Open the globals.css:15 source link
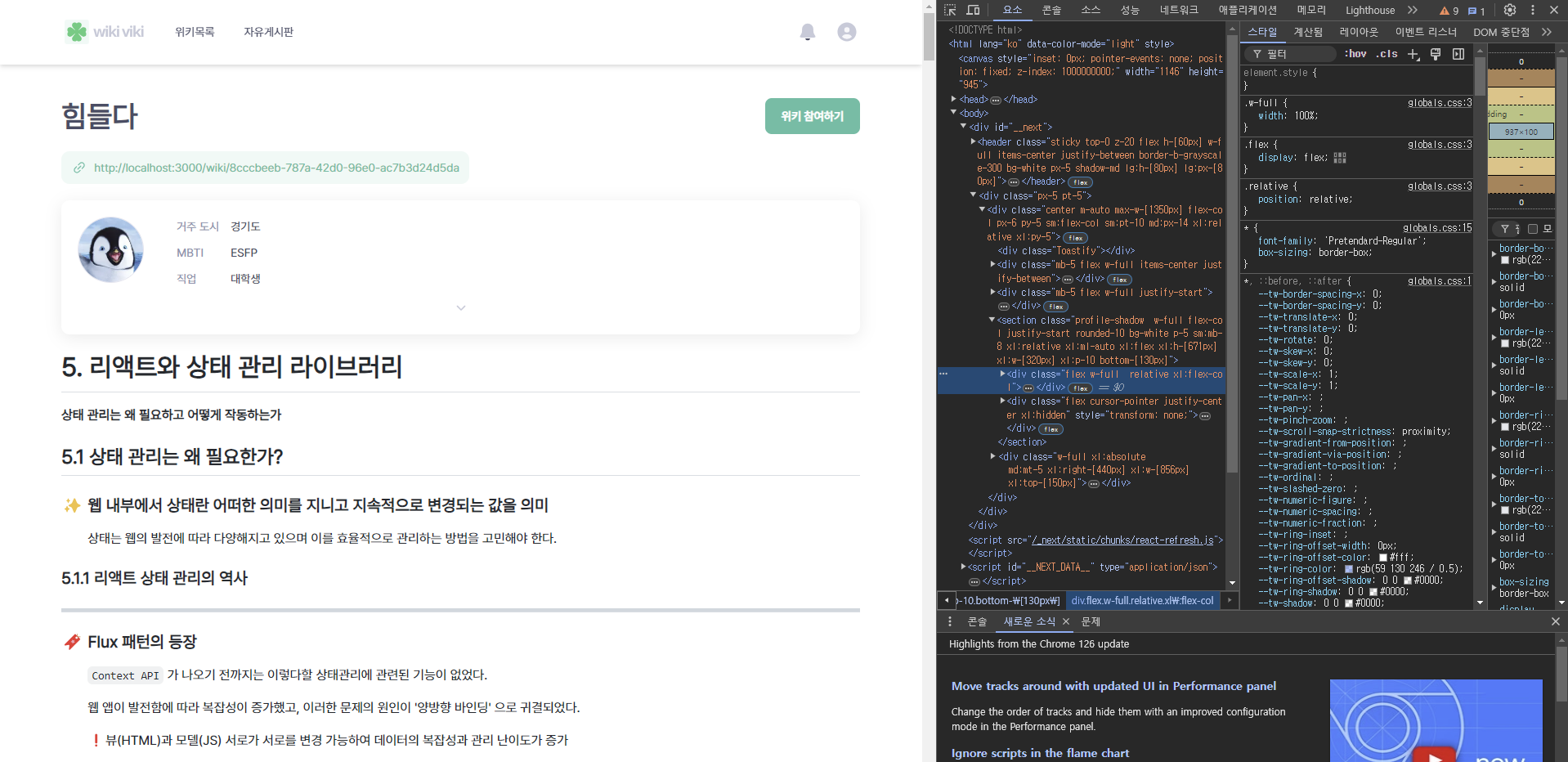Screen dimensions: 1568x762 pos(1437,228)
